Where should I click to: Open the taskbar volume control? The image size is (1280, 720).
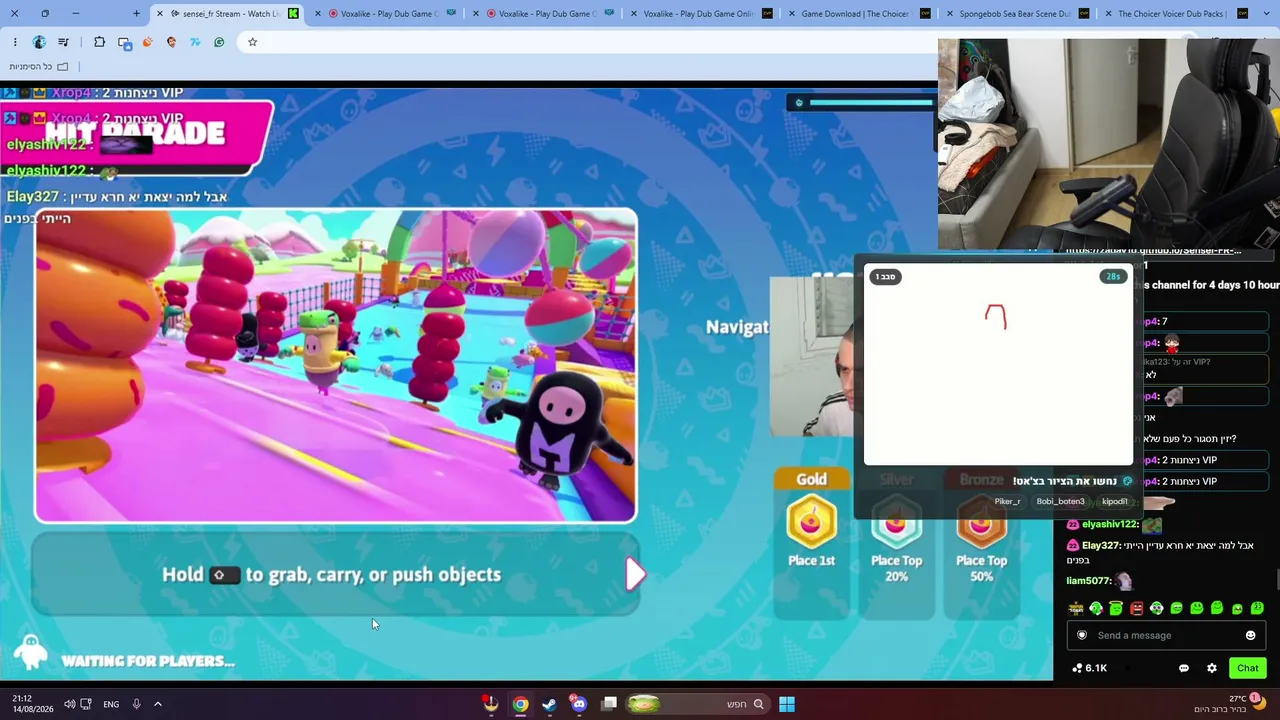click(x=69, y=704)
